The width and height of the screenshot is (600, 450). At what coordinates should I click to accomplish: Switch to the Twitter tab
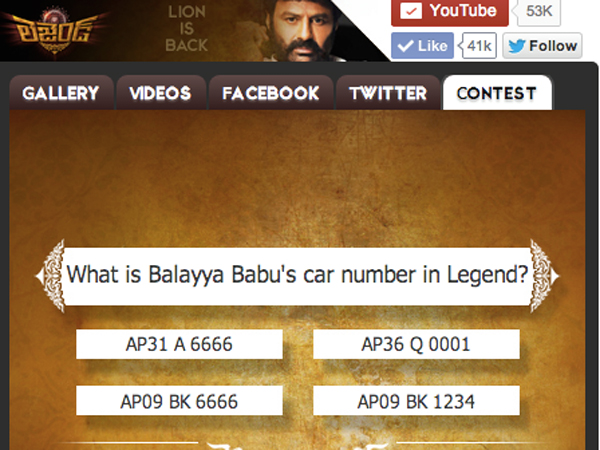(x=388, y=93)
